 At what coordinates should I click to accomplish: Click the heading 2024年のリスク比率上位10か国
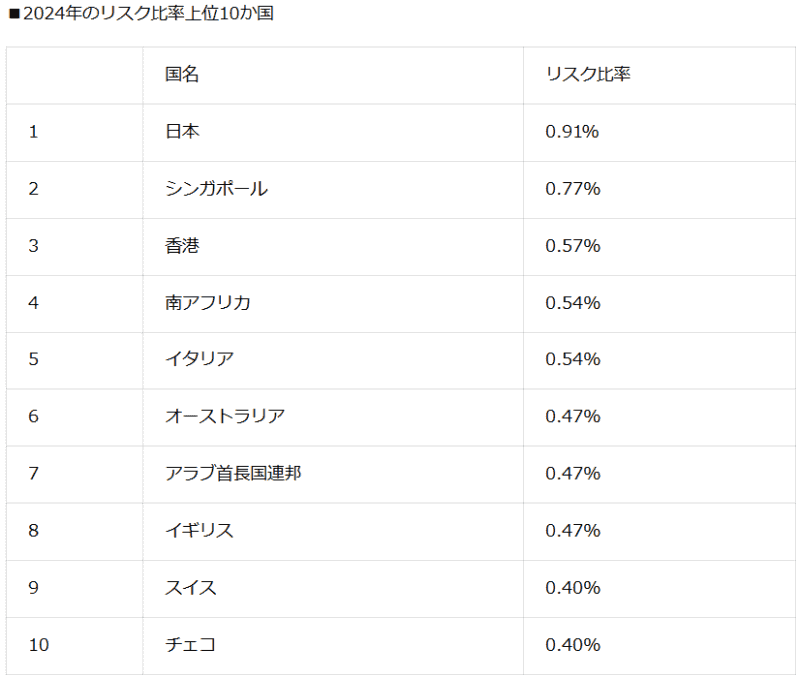[141, 14]
